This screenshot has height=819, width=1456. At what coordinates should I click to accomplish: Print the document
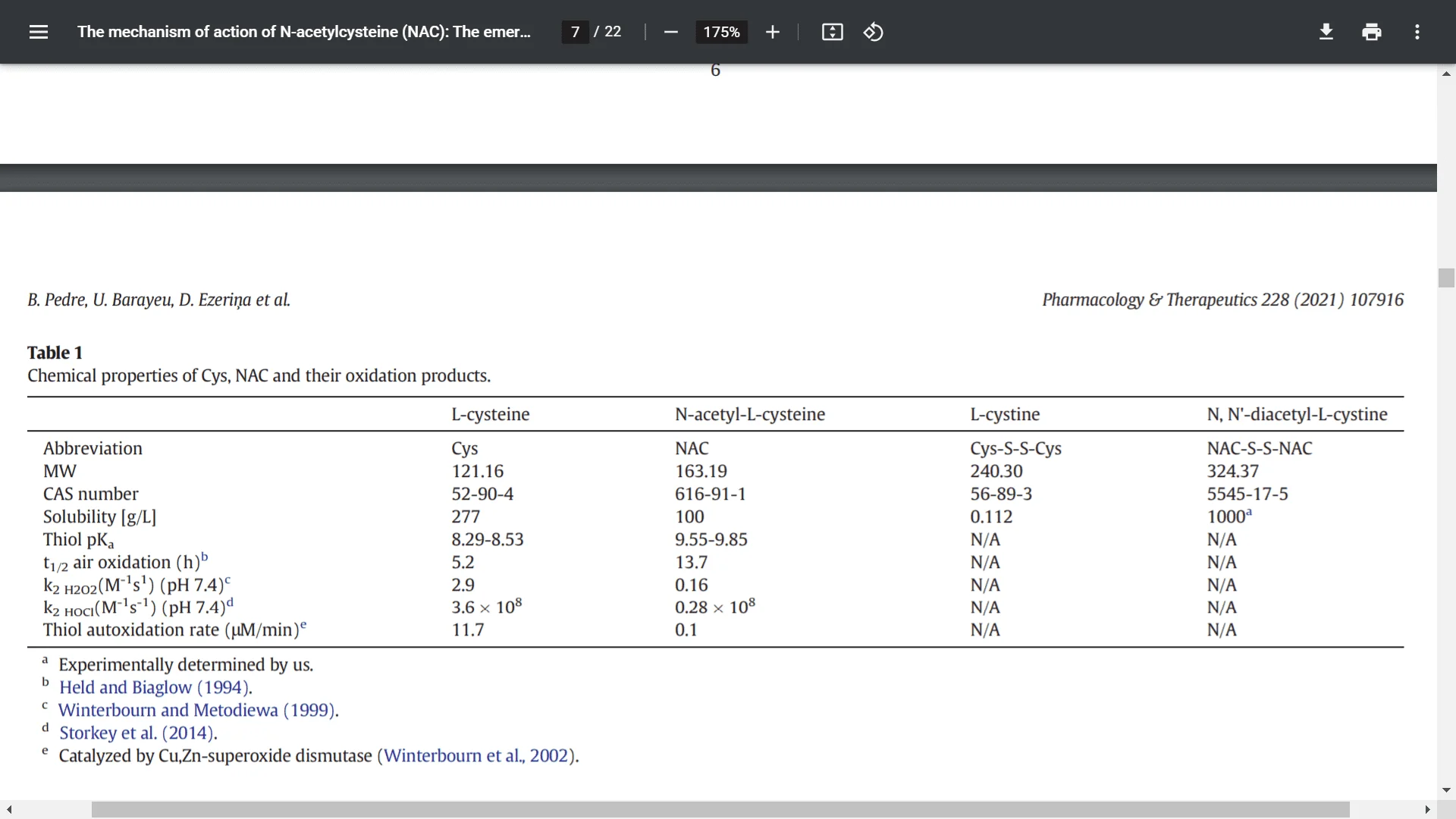pyautogui.click(x=1371, y=32)
